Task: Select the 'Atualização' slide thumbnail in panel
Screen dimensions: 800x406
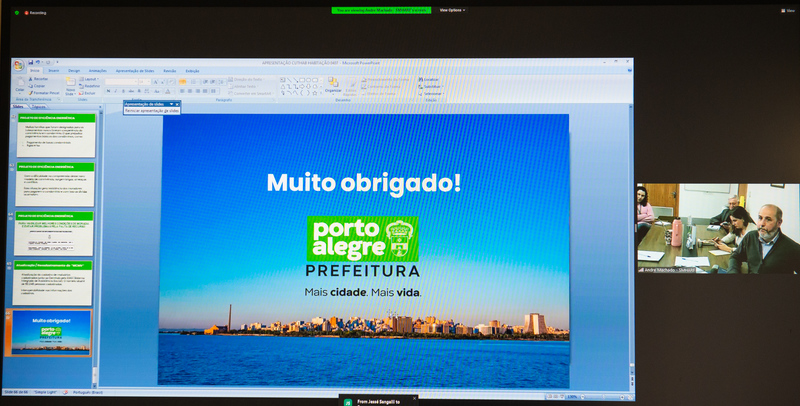Action: point(53,283)
